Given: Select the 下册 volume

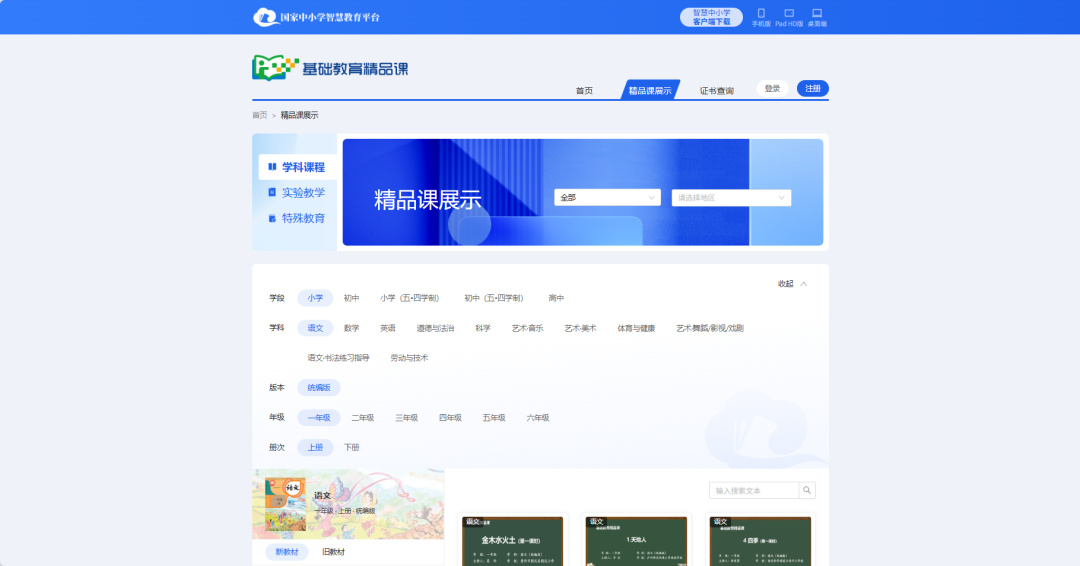Looking at the screenshot, I should [351, 448].
